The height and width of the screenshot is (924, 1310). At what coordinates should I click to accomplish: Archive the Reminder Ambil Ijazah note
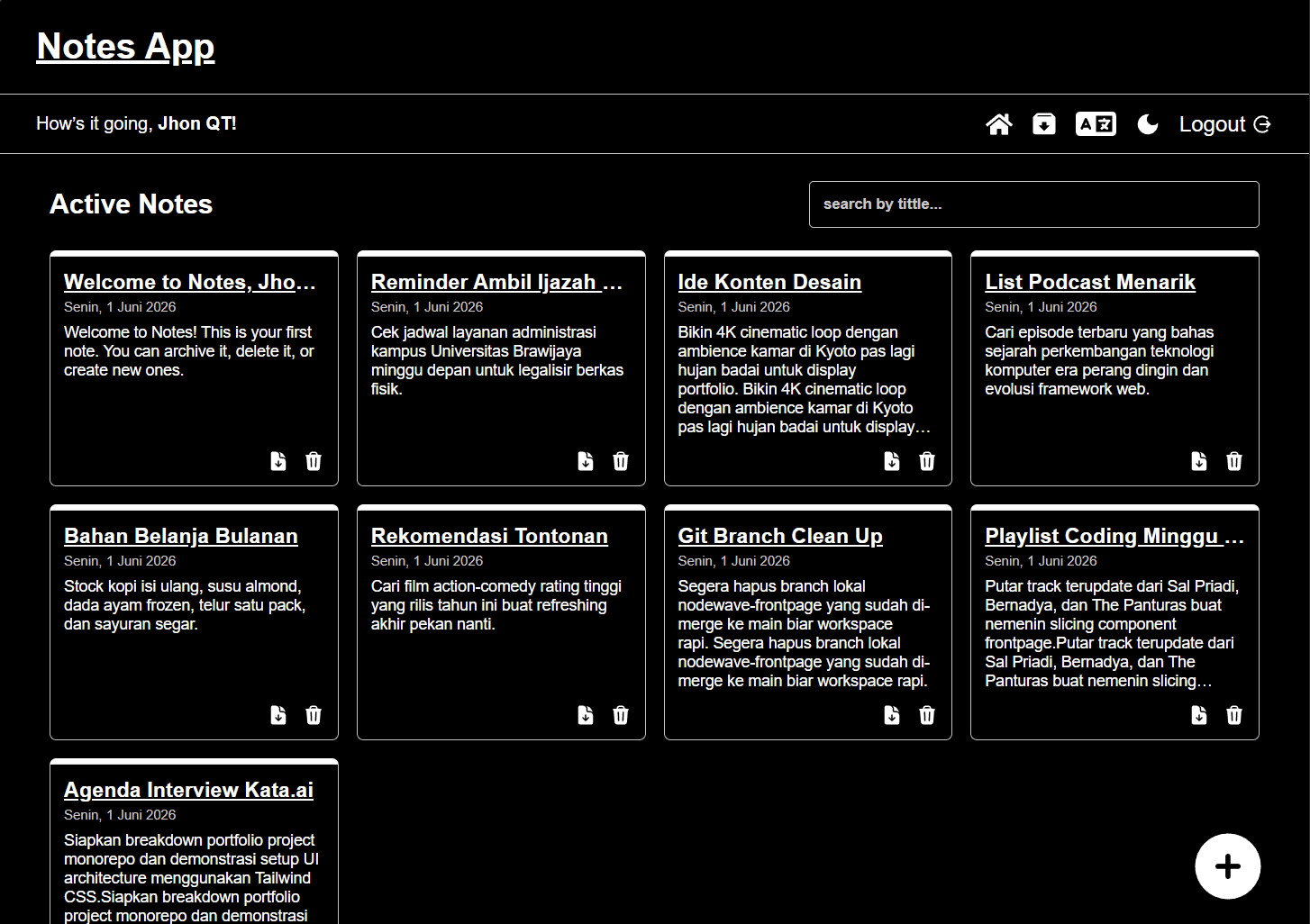[x=586, y=461]
